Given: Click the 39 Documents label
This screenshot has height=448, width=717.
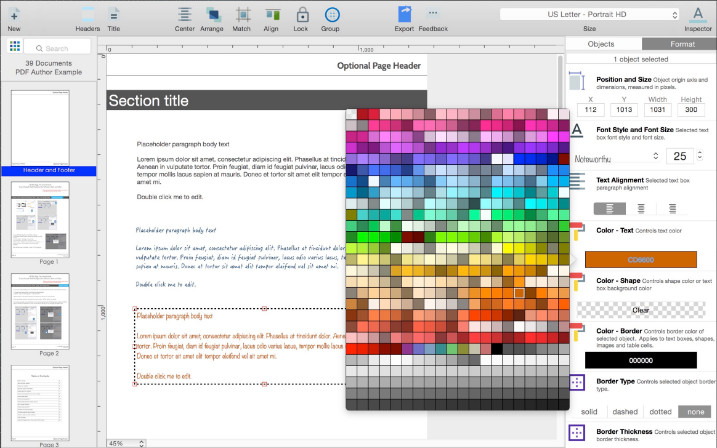Looking at the screenshot, I should (48, 63).
